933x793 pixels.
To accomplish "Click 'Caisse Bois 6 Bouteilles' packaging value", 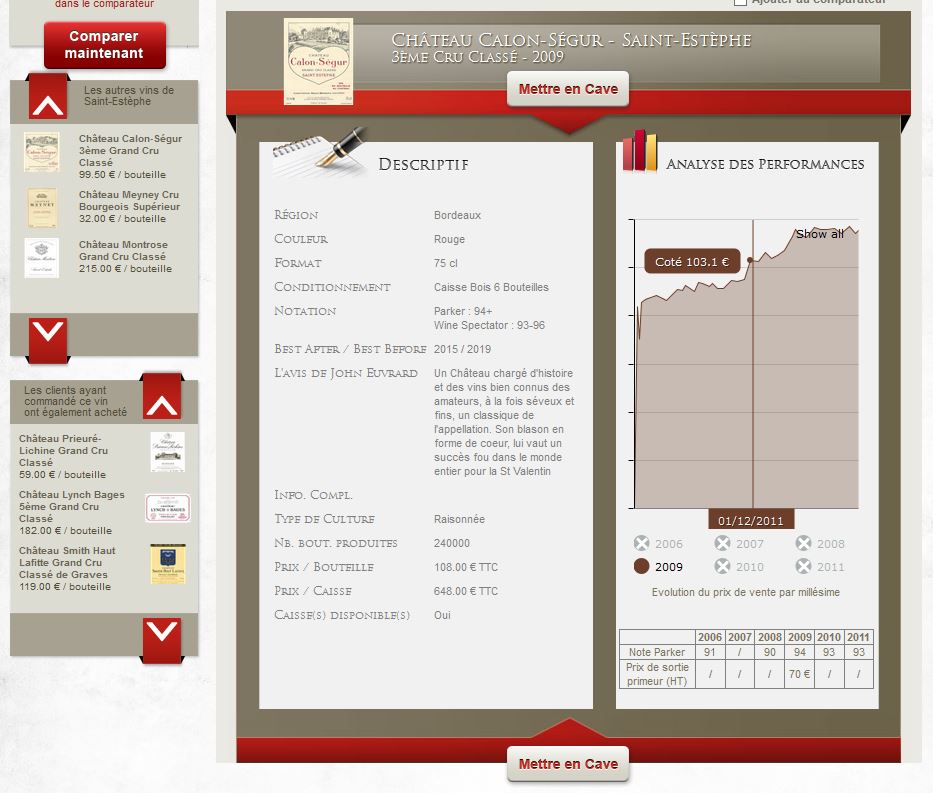I will click(491, 287).
